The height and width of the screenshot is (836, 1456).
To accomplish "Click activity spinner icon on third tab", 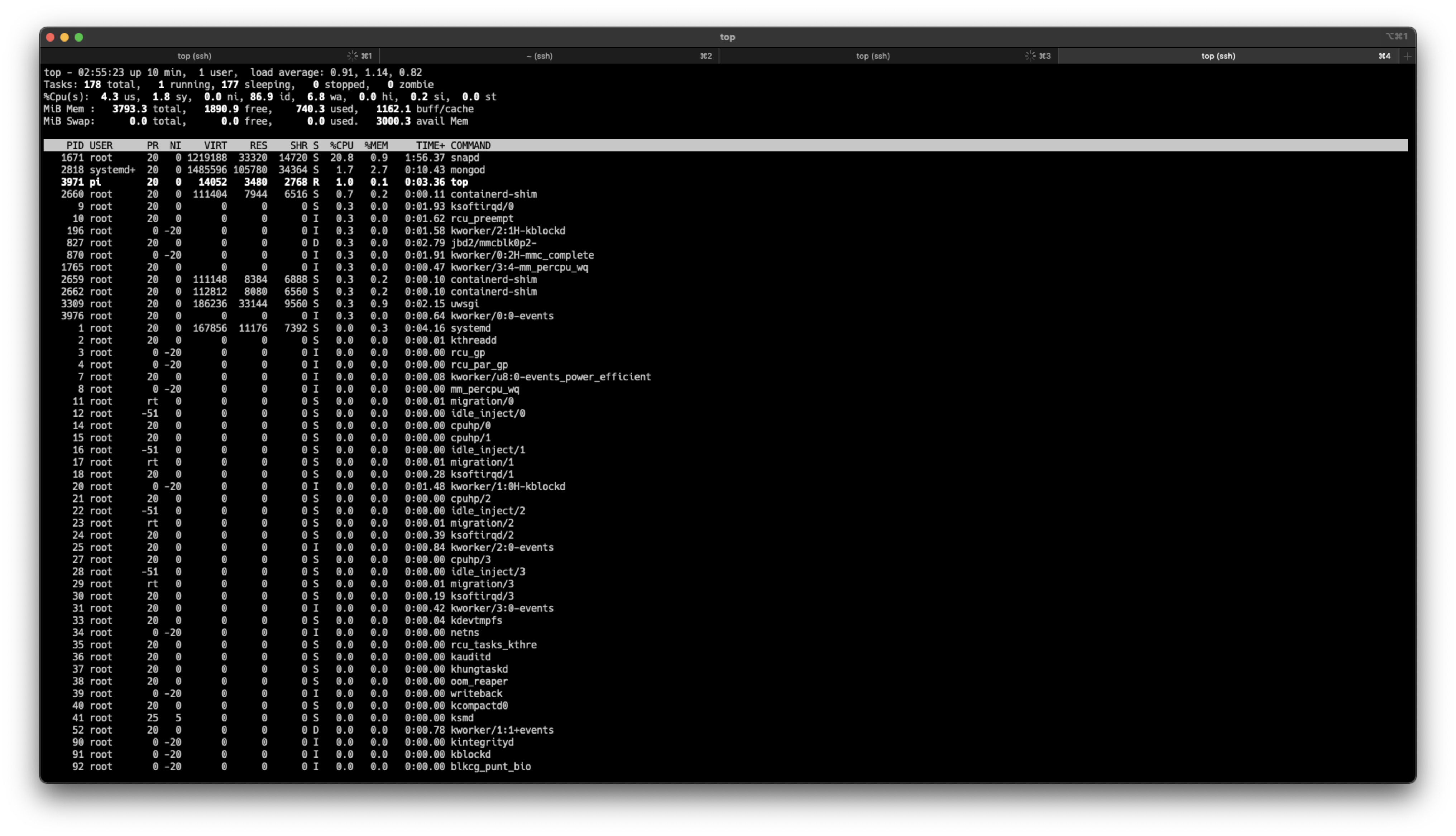I will point(1030,56).
